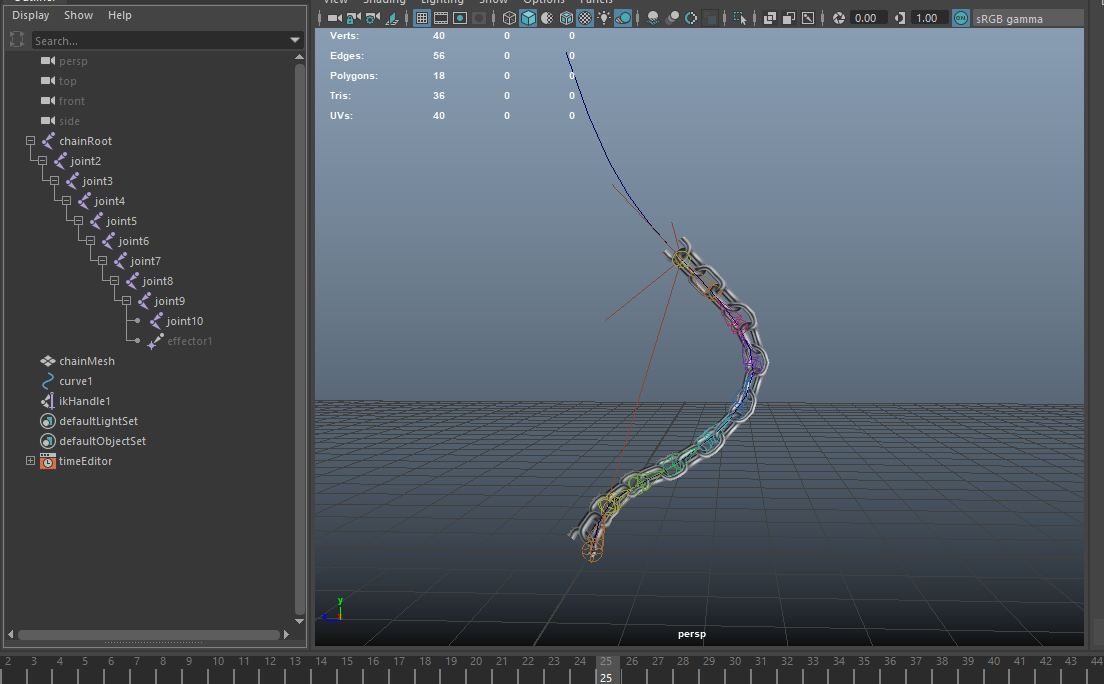
Task: Open Camera Attributes via gear-camera icon
Action: [372, 18]
